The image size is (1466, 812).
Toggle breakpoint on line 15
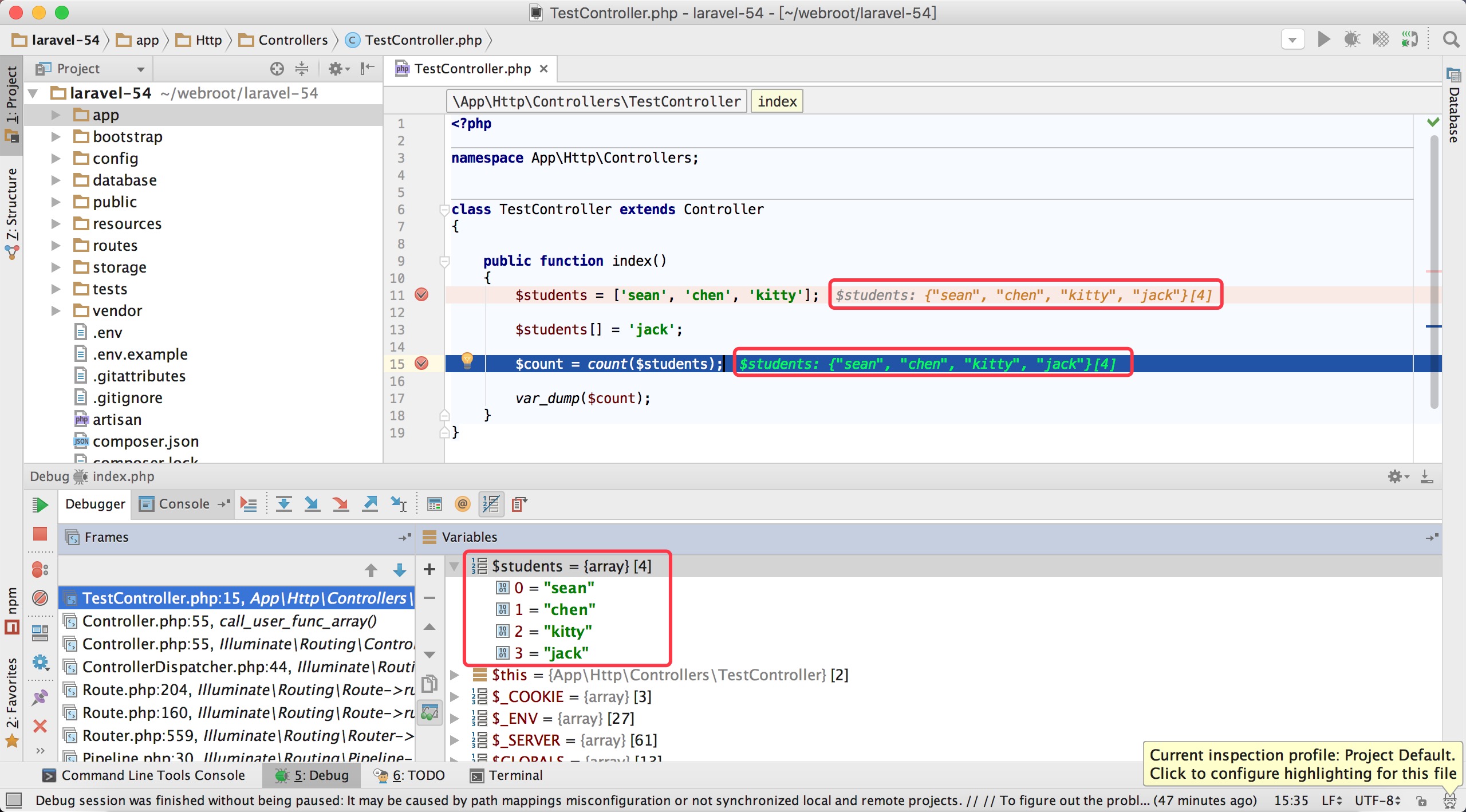point(421,364)
